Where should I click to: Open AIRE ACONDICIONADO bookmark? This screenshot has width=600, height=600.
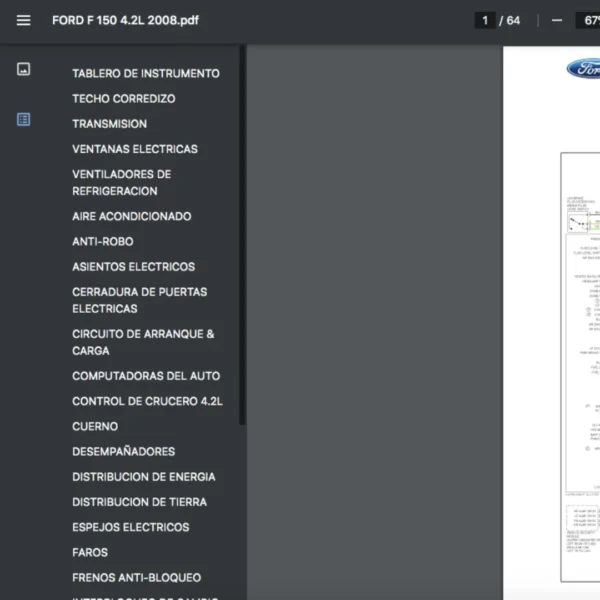point(132,216)
